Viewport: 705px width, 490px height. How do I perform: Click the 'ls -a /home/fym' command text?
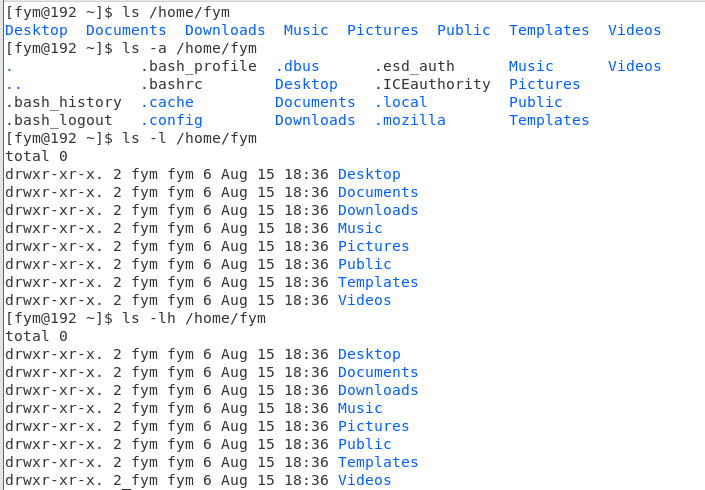tap(189, 49)
